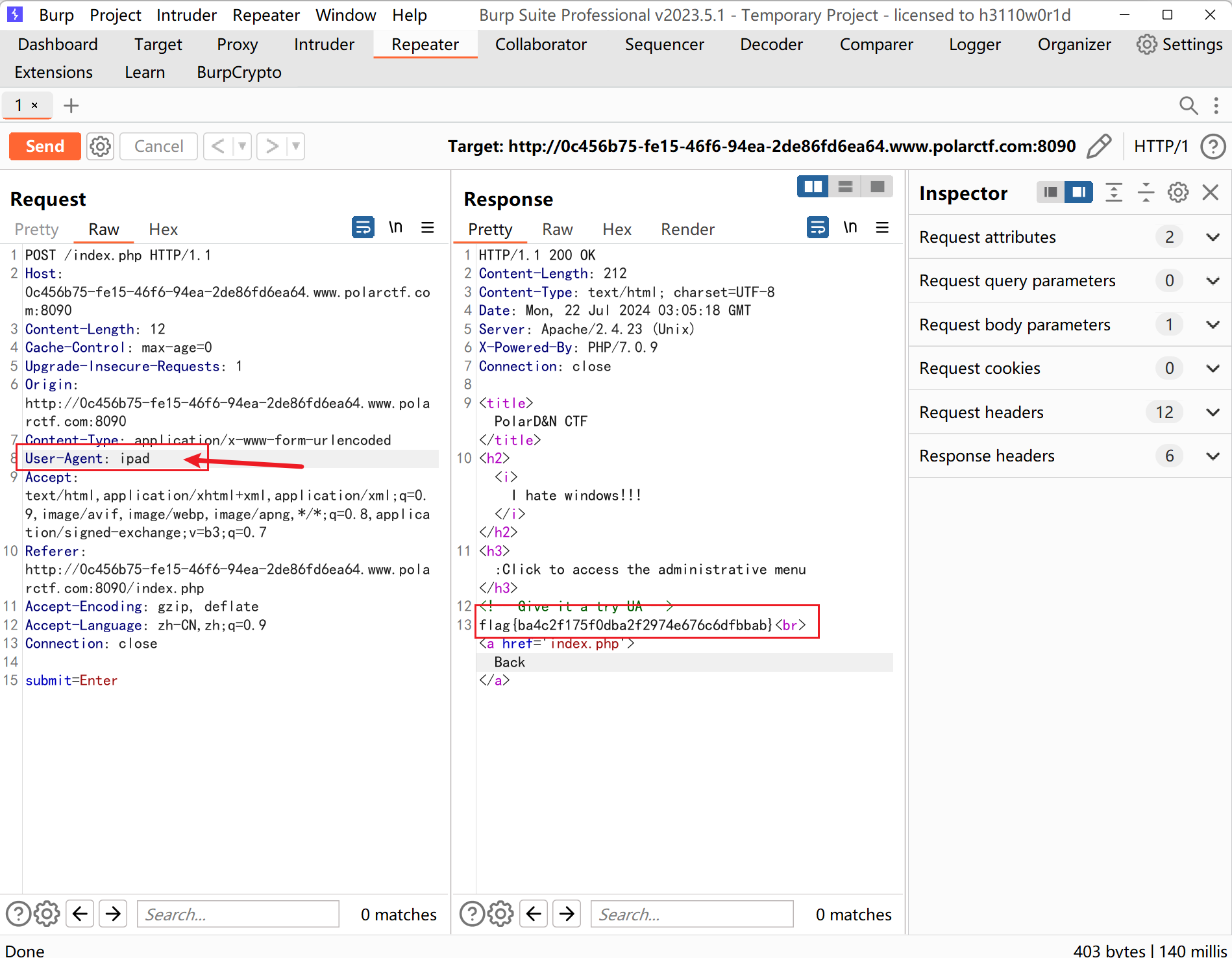Toggle request non-printable characters \n
Viewport: 1232px width, 958px height.
point(395,227)
